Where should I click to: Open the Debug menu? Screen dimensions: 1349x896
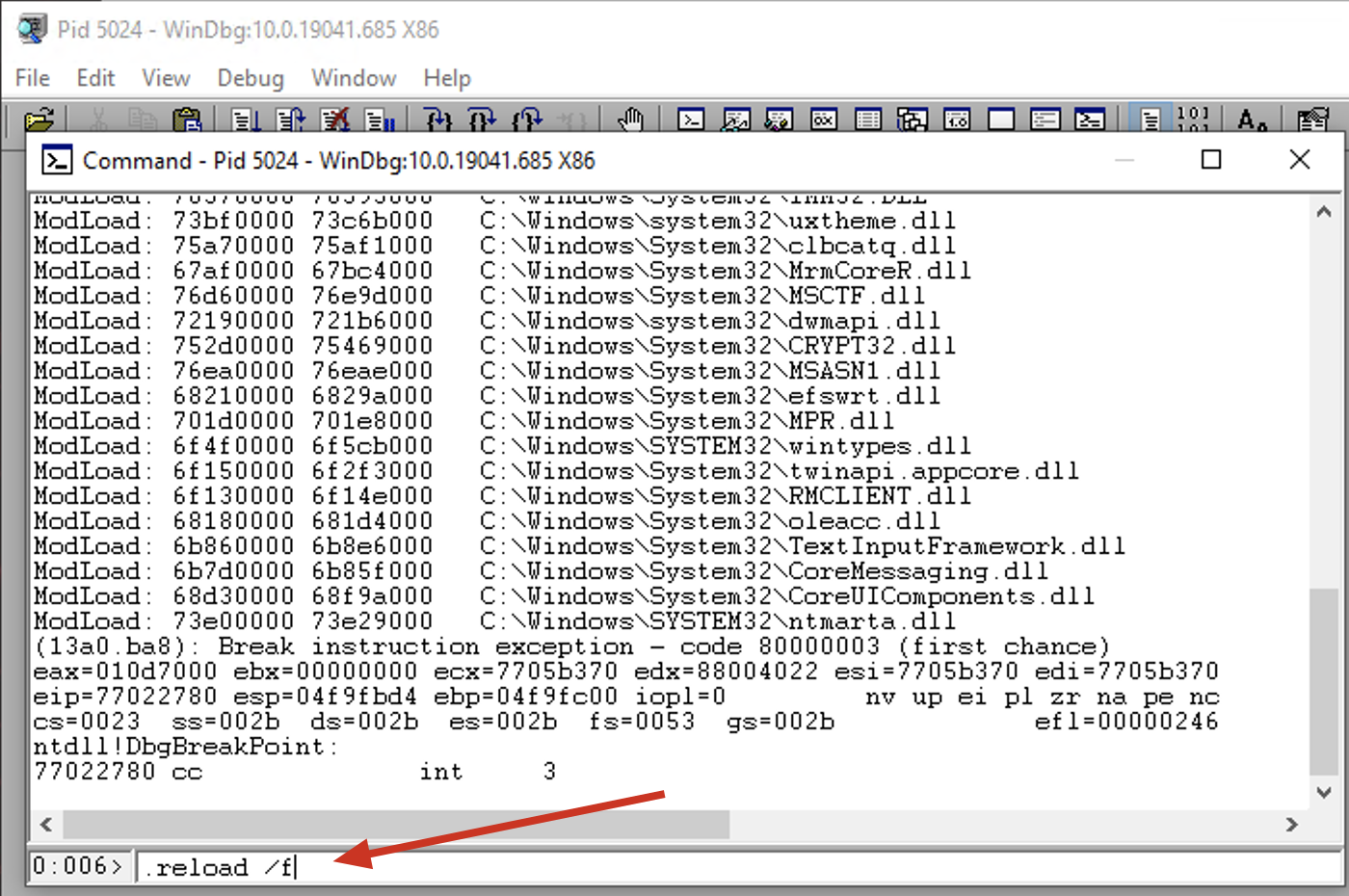click(251, 78)
